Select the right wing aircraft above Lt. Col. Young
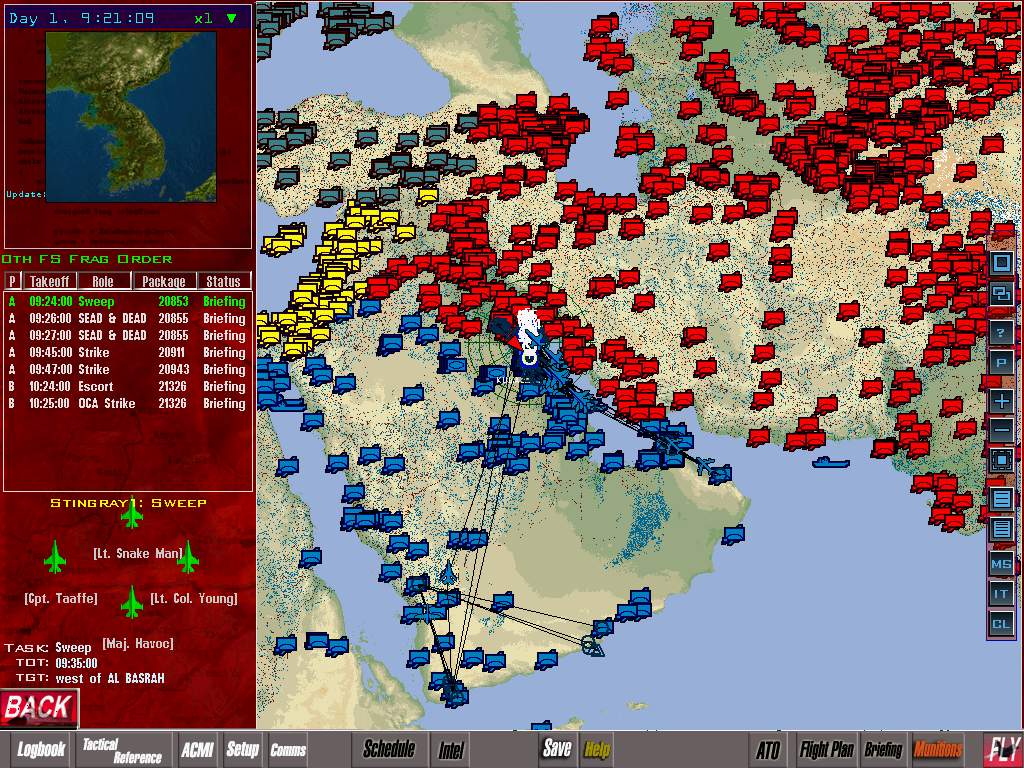 pos(188,557)
